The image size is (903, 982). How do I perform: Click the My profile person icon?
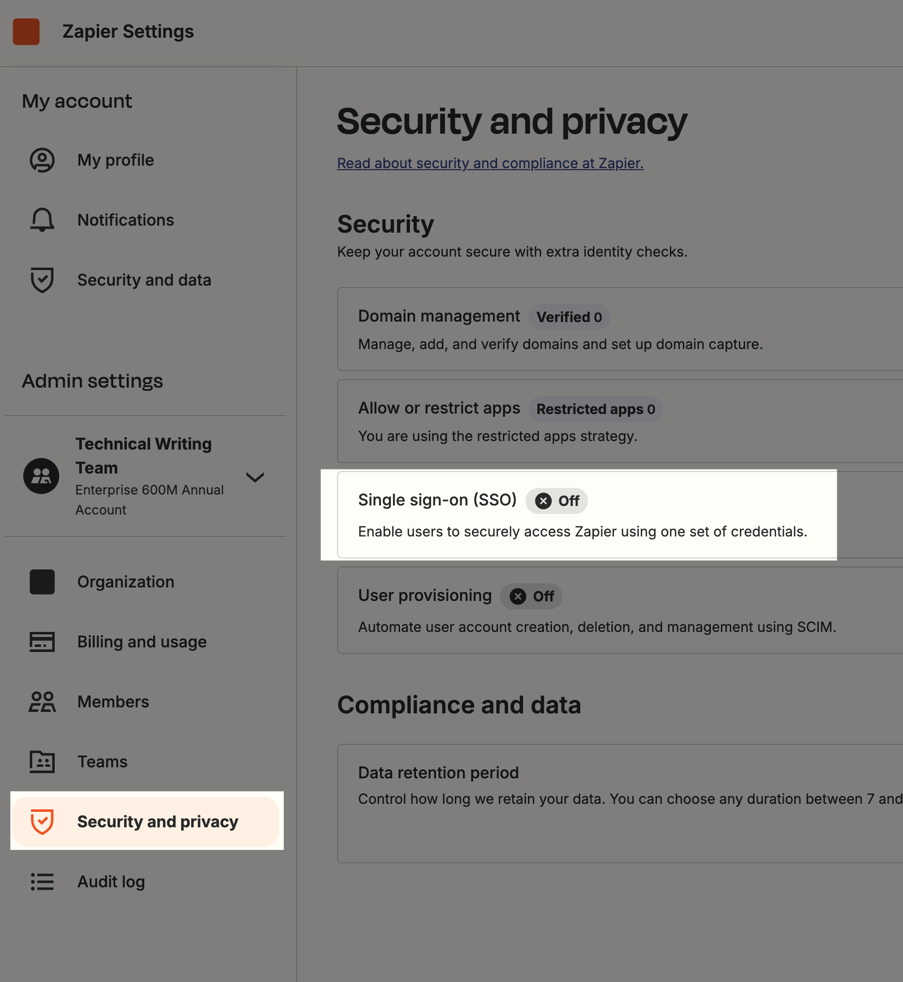(42, 160)
